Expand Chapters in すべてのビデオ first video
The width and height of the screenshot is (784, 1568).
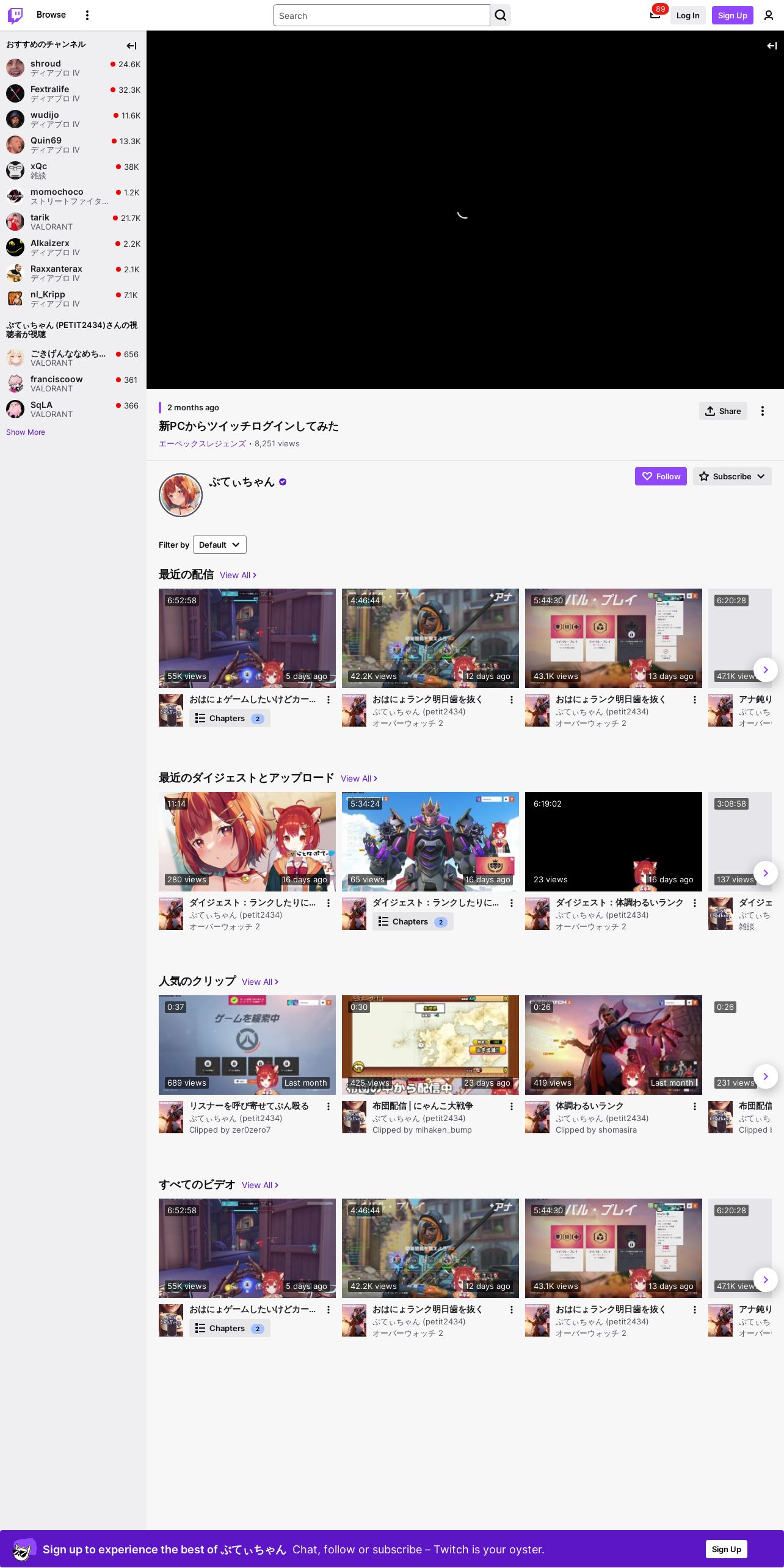(x=230, y=1329)
